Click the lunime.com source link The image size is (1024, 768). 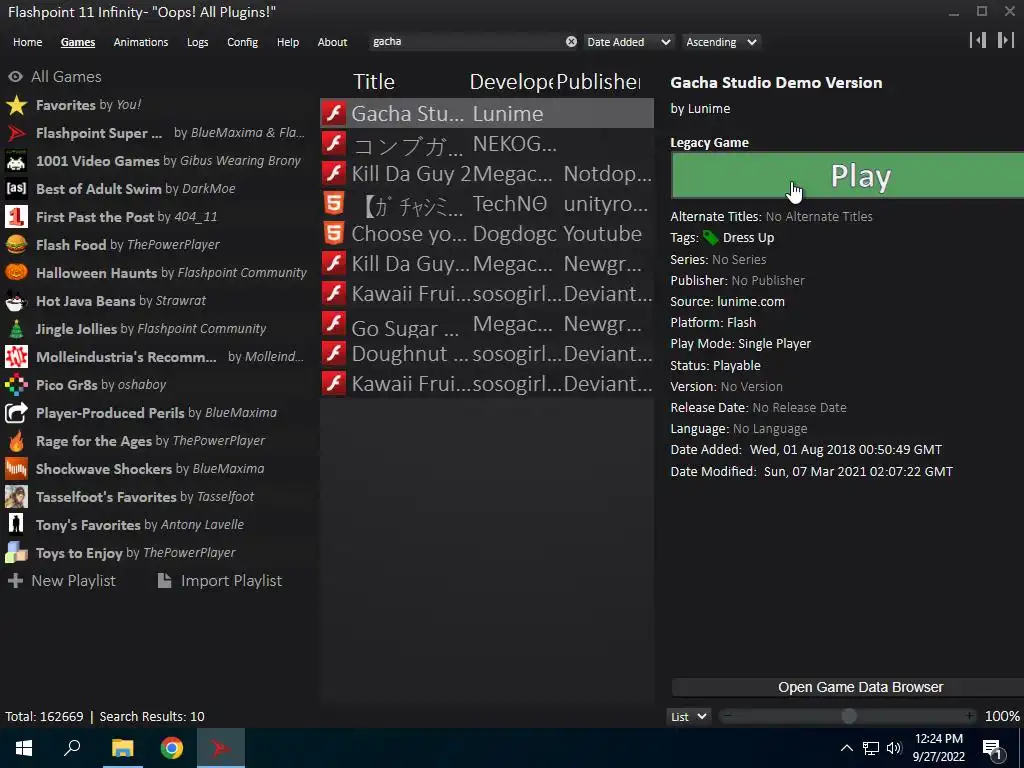pos(750,302)
